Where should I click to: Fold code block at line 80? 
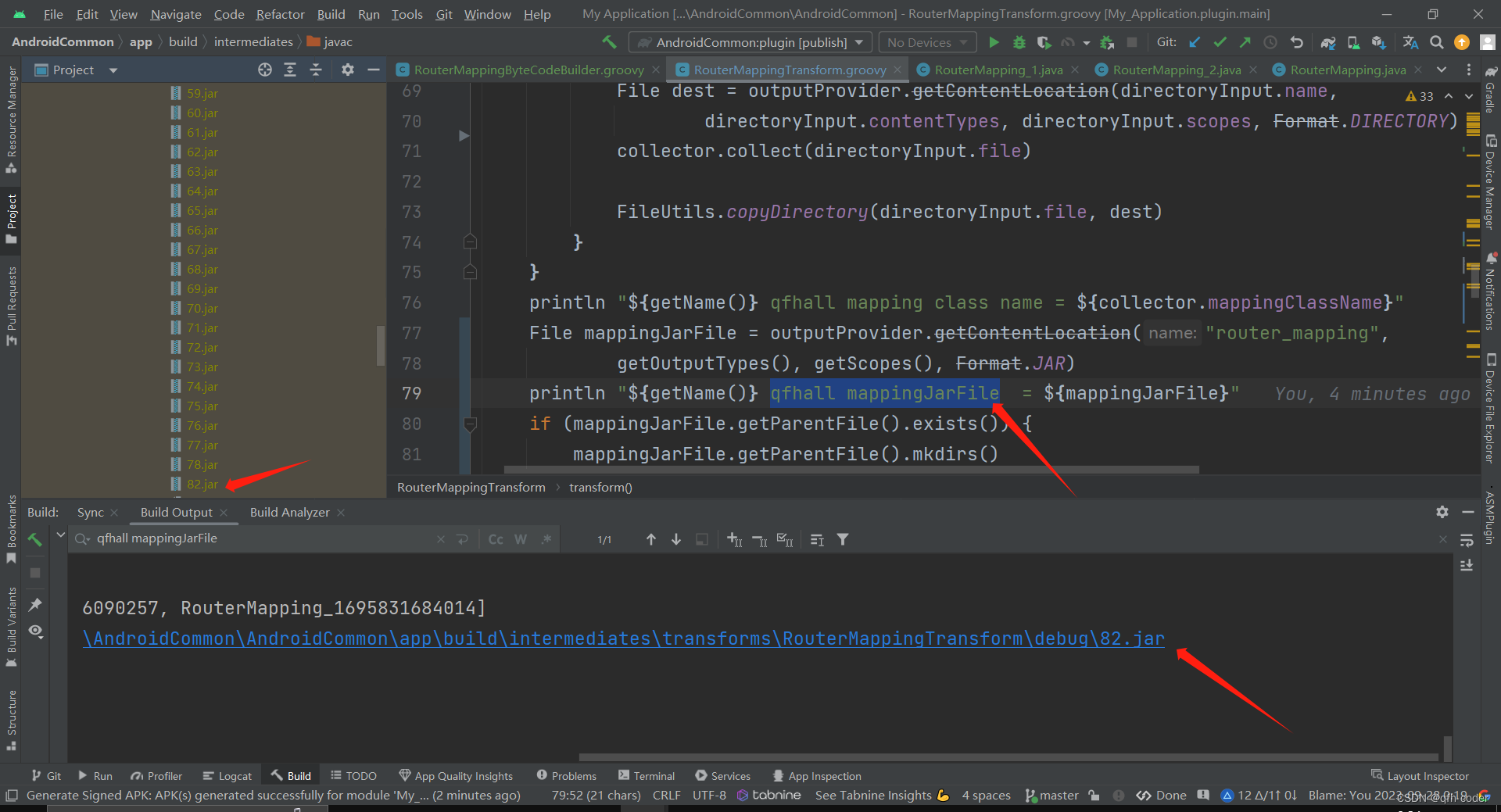point(470,424)
